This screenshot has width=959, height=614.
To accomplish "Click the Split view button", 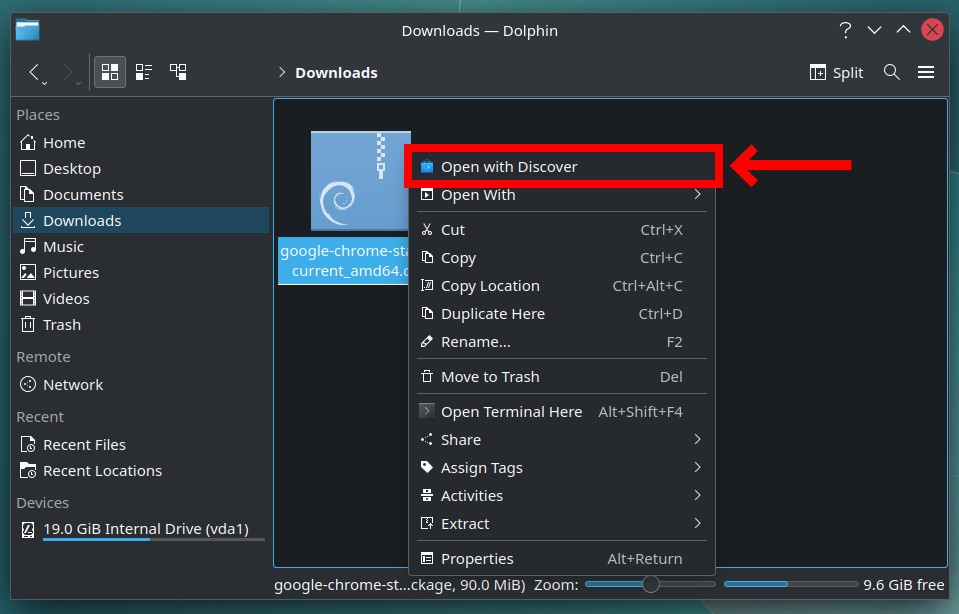I will click(x=836, y=73).
